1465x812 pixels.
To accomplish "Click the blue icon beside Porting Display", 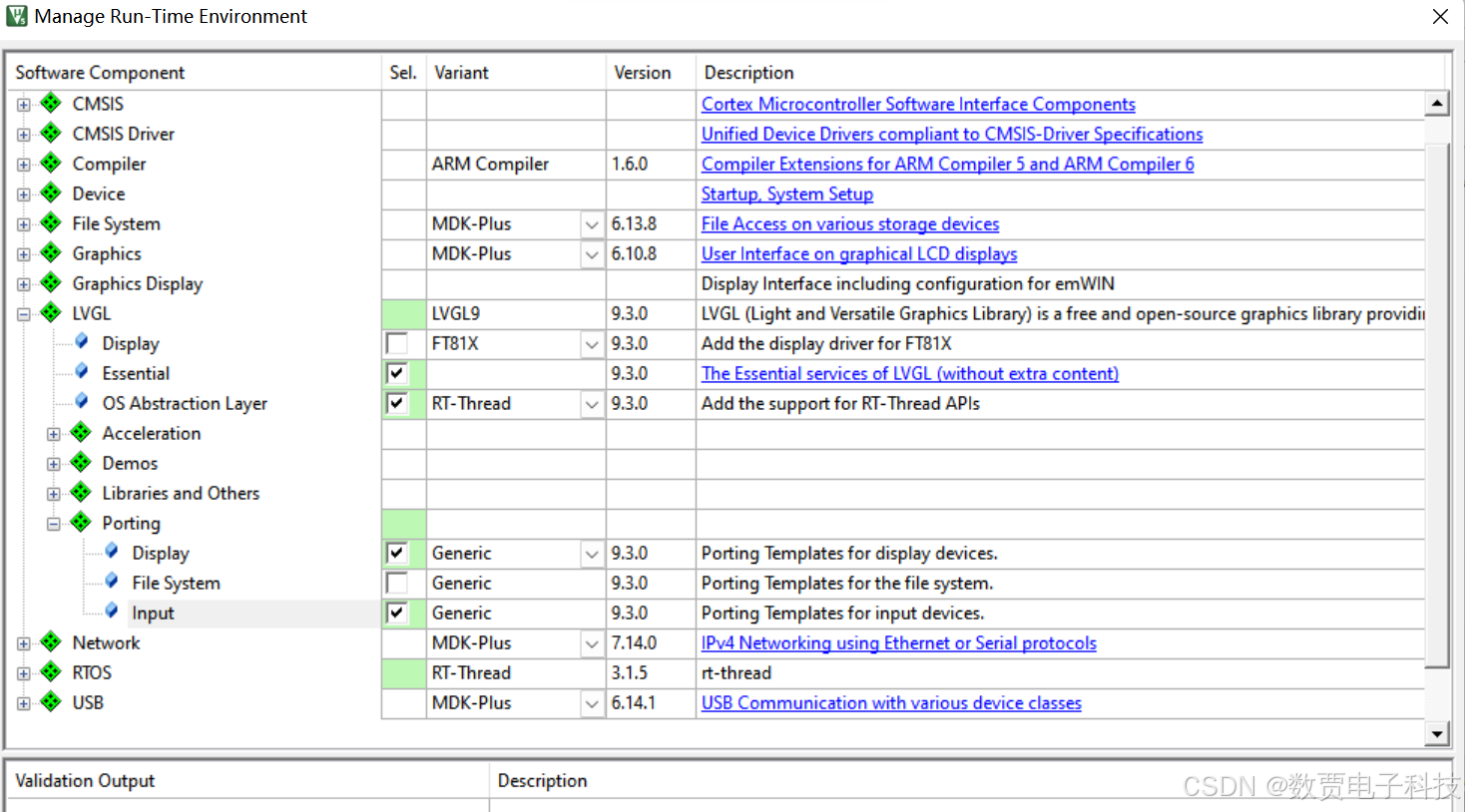I will click(x=112, y=551).
